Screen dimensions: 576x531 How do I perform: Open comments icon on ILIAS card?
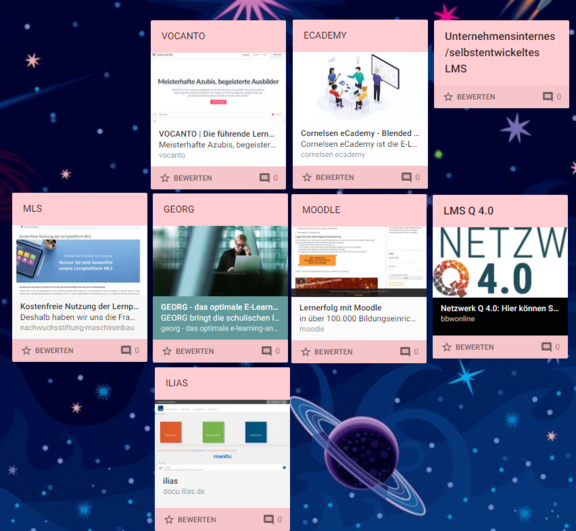pyautogui.click(x=269, y=519)
